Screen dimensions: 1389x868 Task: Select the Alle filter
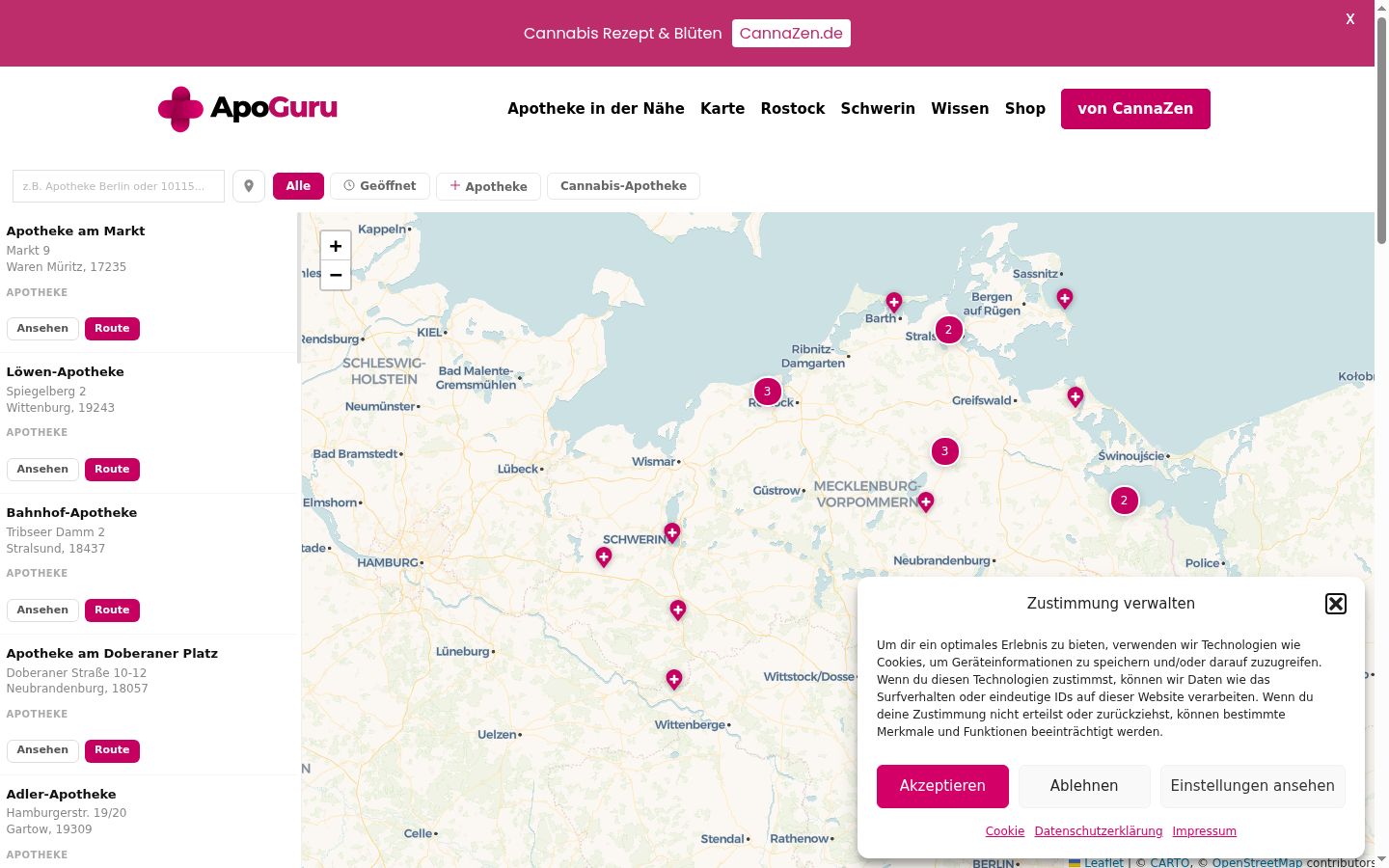click(298, 186)
